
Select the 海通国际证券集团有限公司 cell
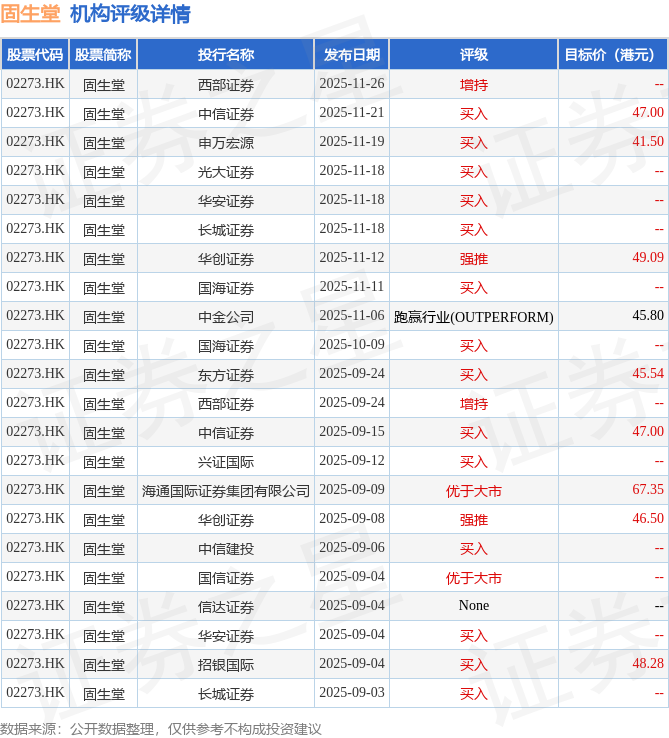(x=226, y=491)
